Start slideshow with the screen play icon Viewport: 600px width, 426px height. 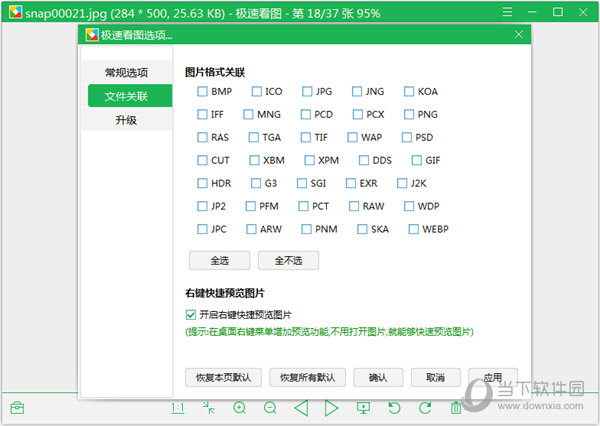point(363,408)
